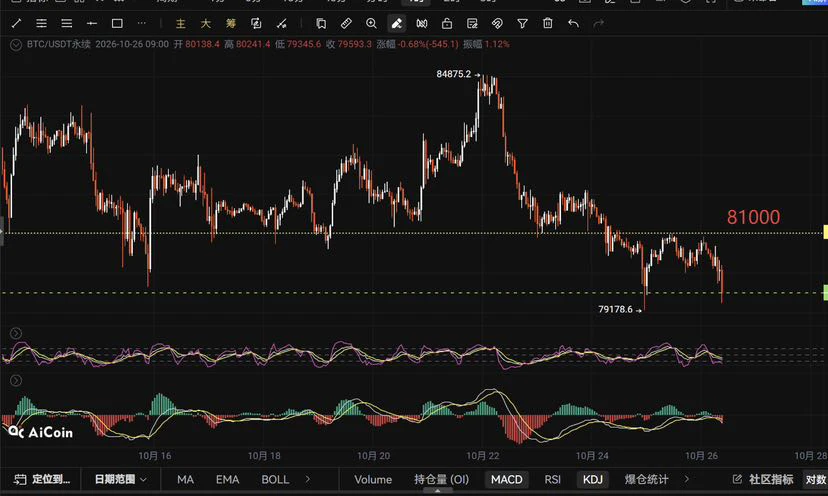Open 社区指标 community indicators
828x496 pixels.
tap(763, 479)
